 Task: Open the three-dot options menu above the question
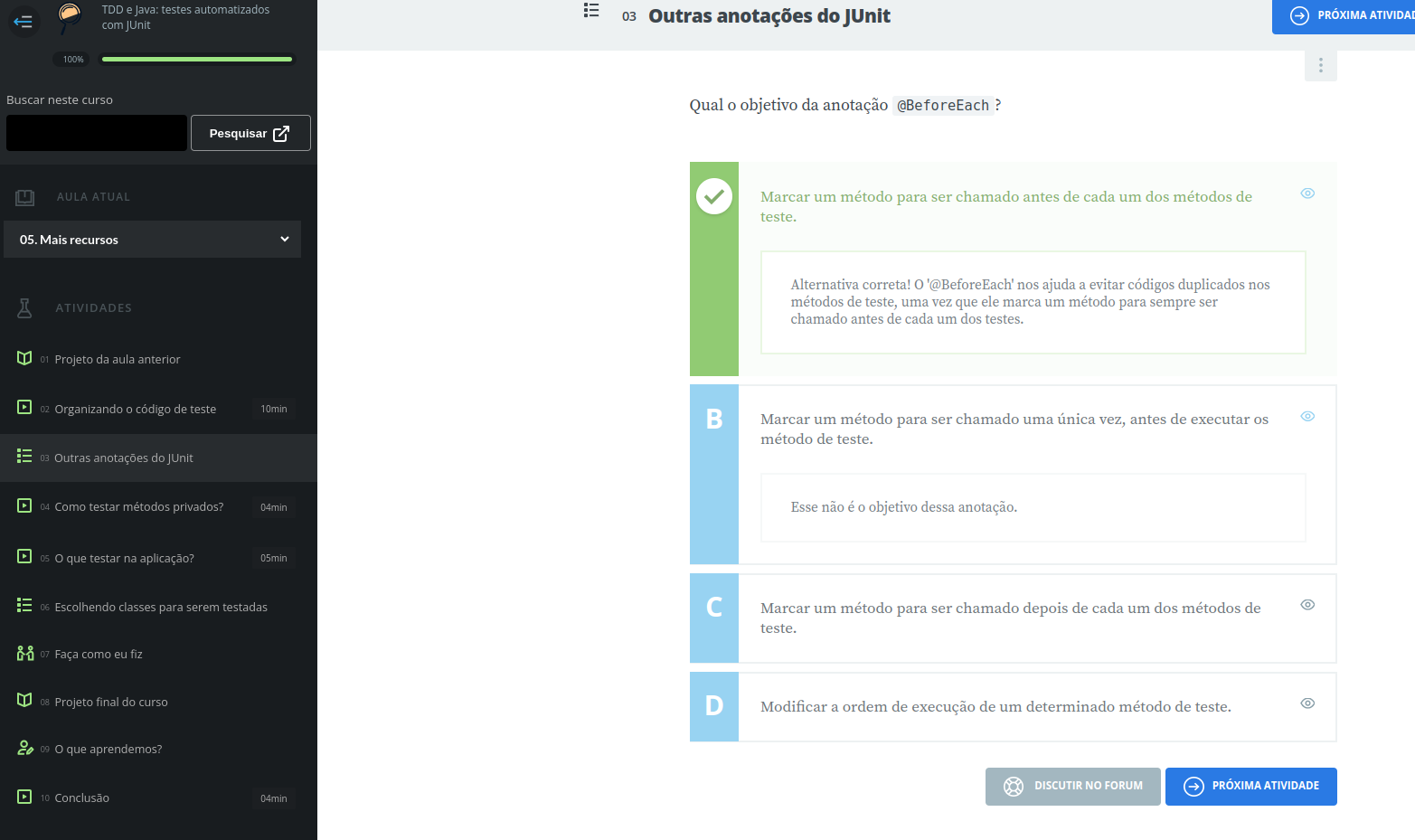1320,65
